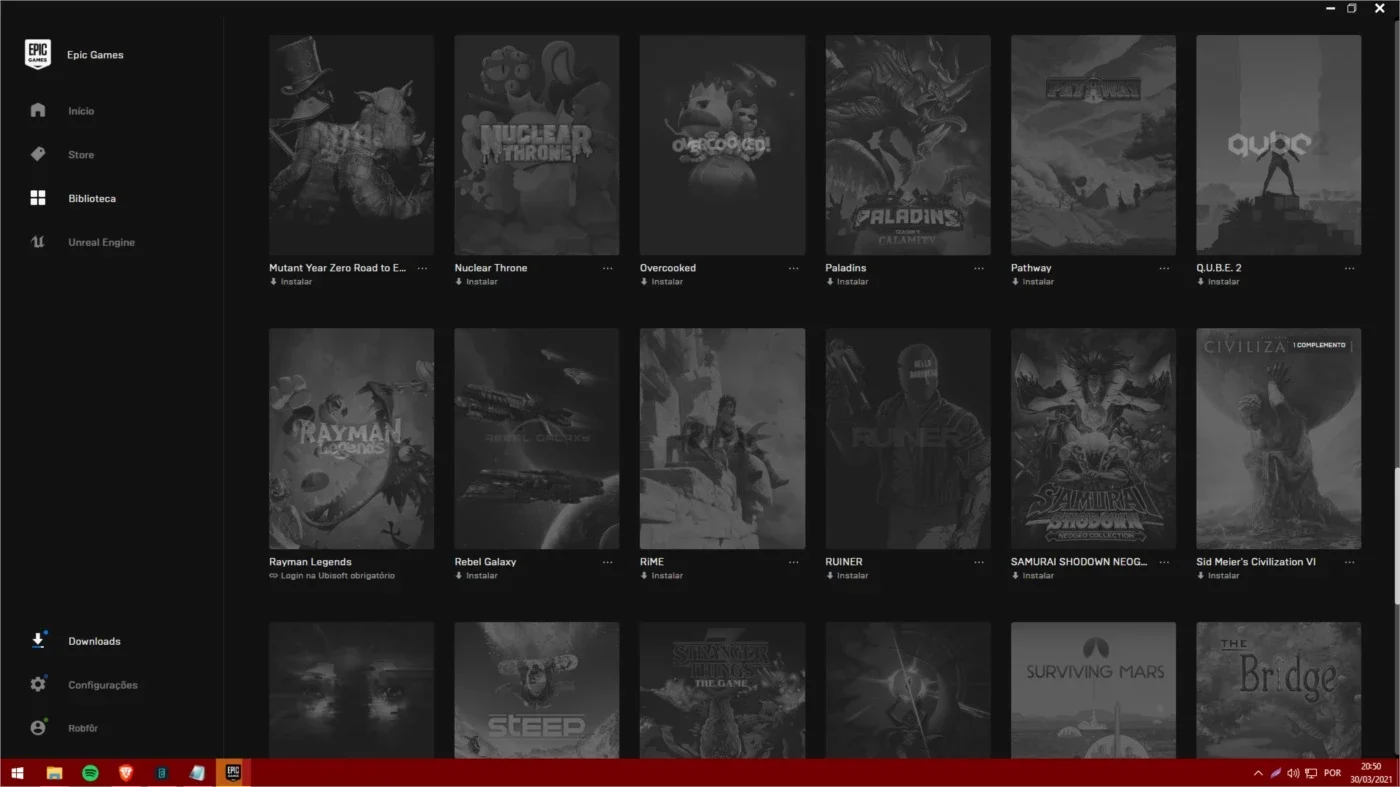Click Instalar under Sid Meier's Civilization VI
Screen dimensions: 1400x787
click(x=1218, y=576)
